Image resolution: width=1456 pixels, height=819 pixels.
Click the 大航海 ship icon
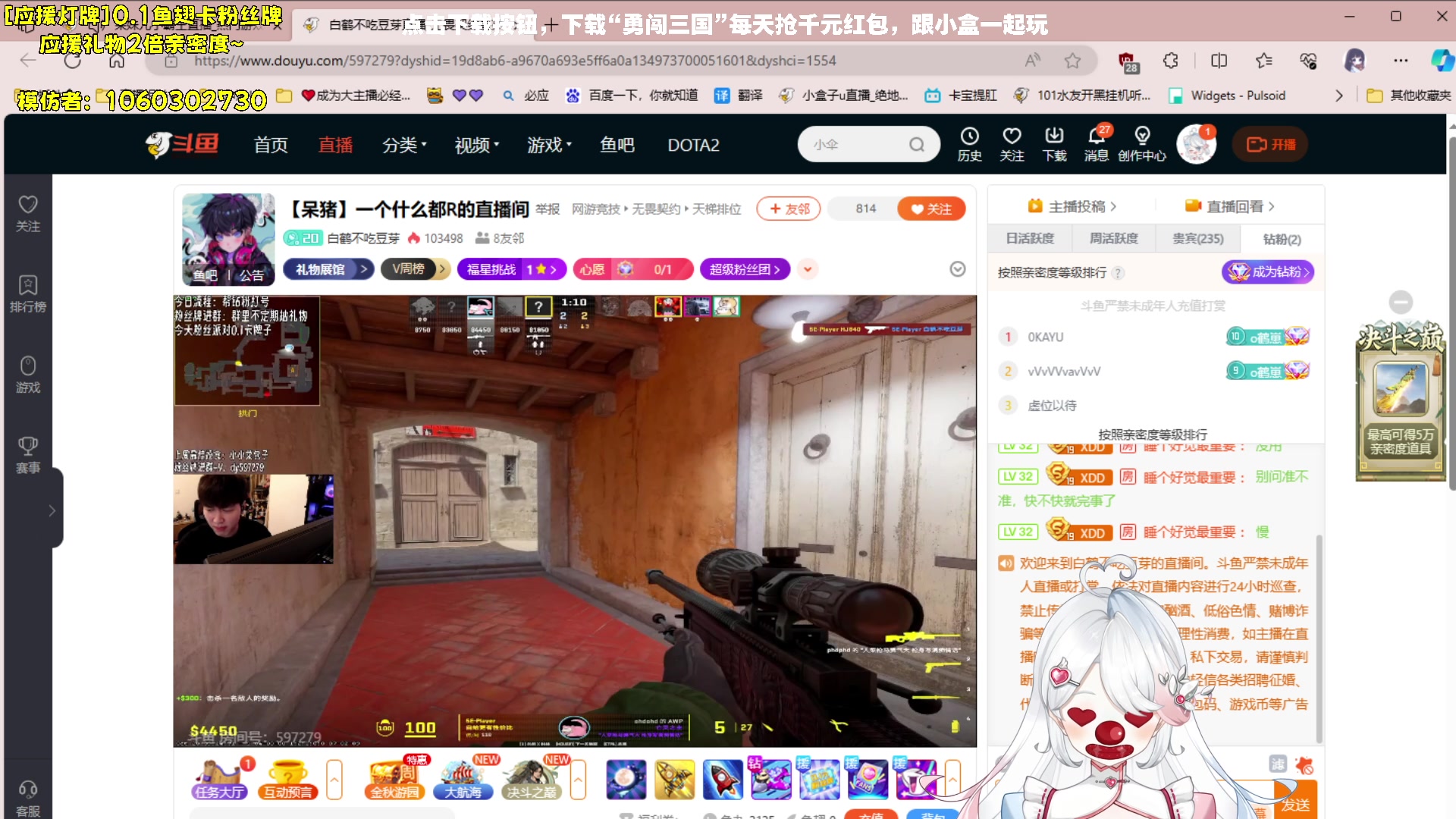click(464, 779)
